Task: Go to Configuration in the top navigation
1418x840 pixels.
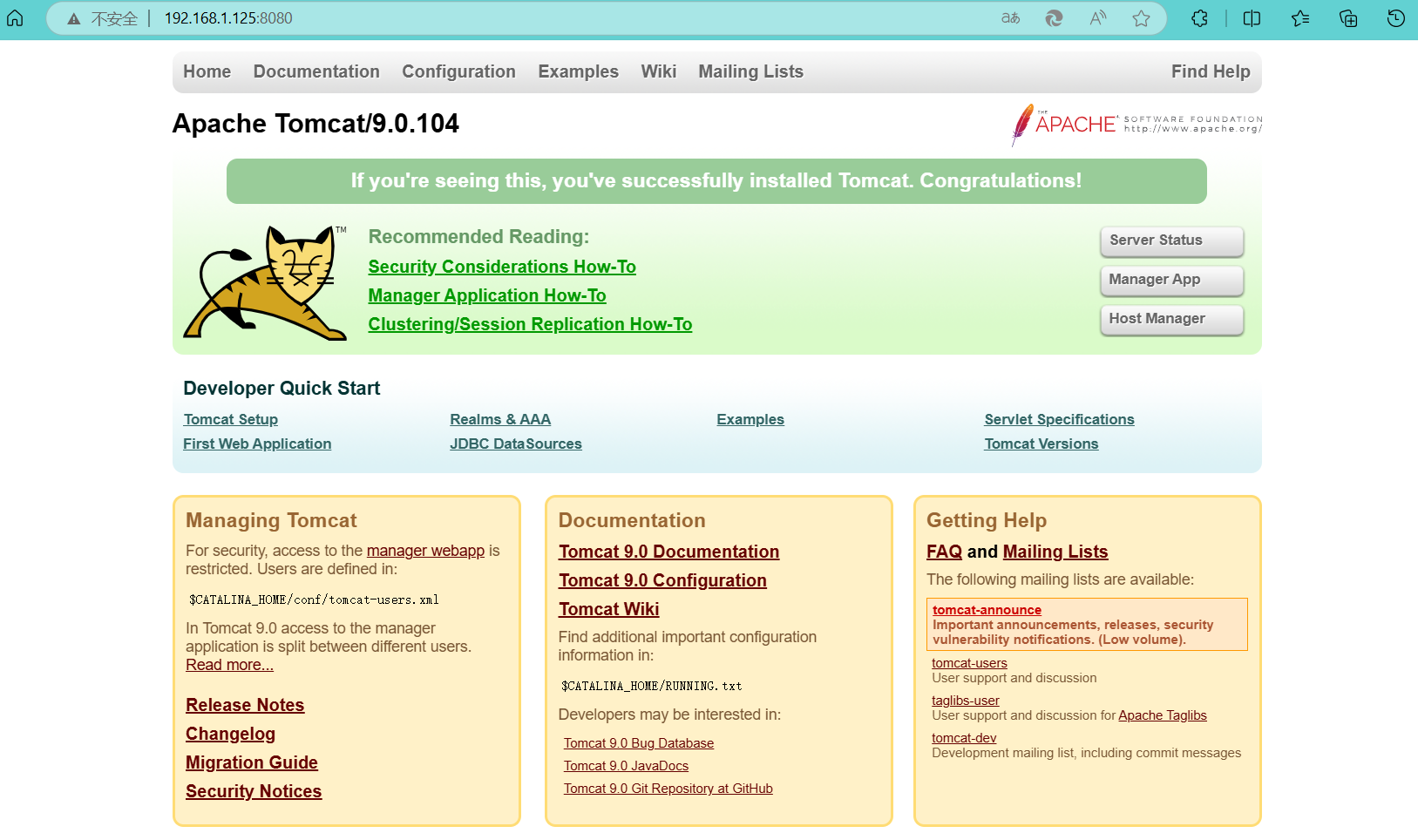Action: [x=458, y=71]
